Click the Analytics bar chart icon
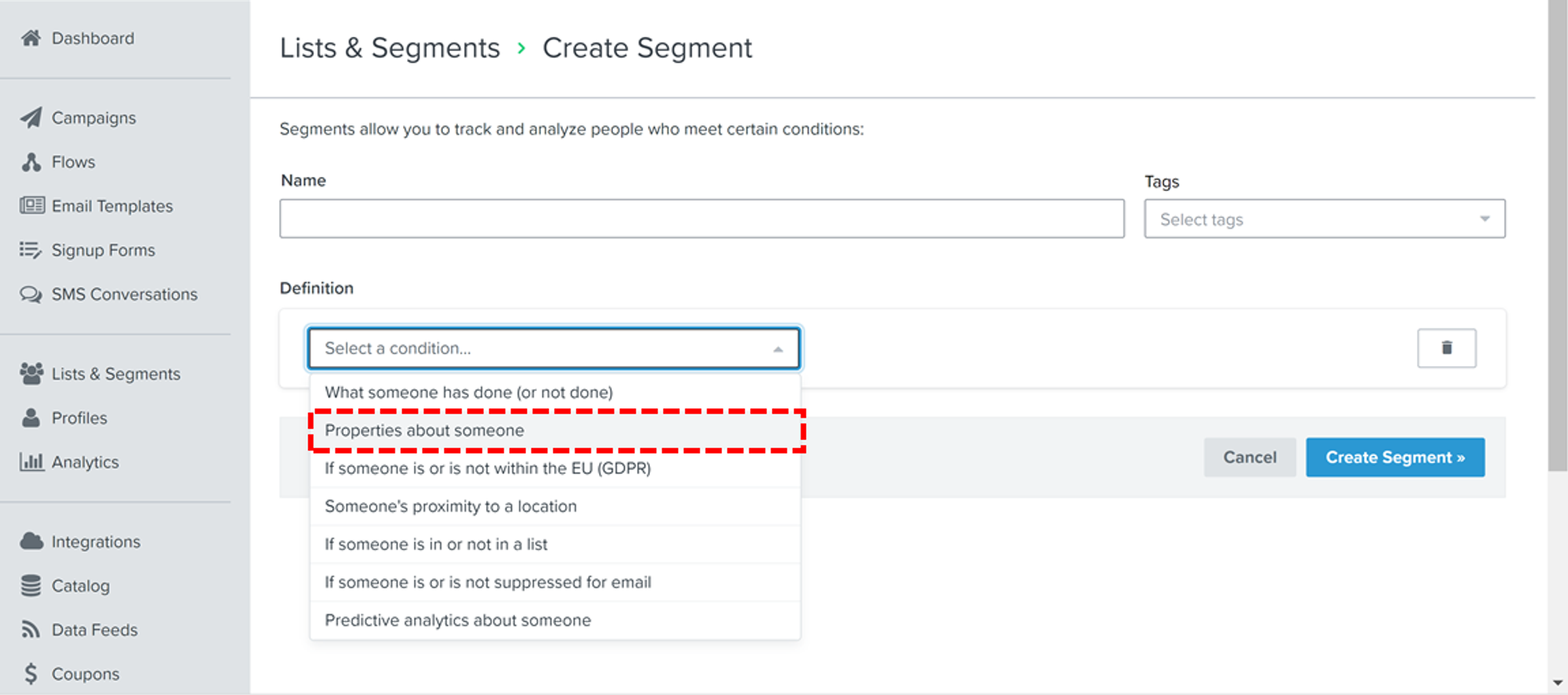The width and height of the screenshot is (1568, 695). tap(31, 462)
